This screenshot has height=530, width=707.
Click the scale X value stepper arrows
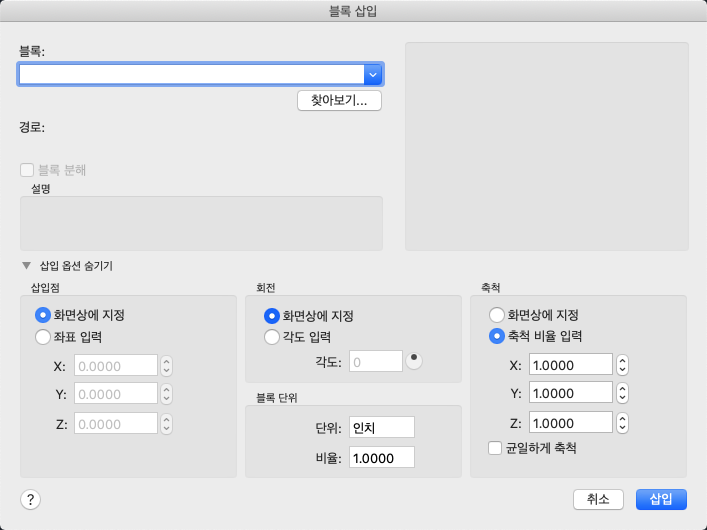point(622,365)
